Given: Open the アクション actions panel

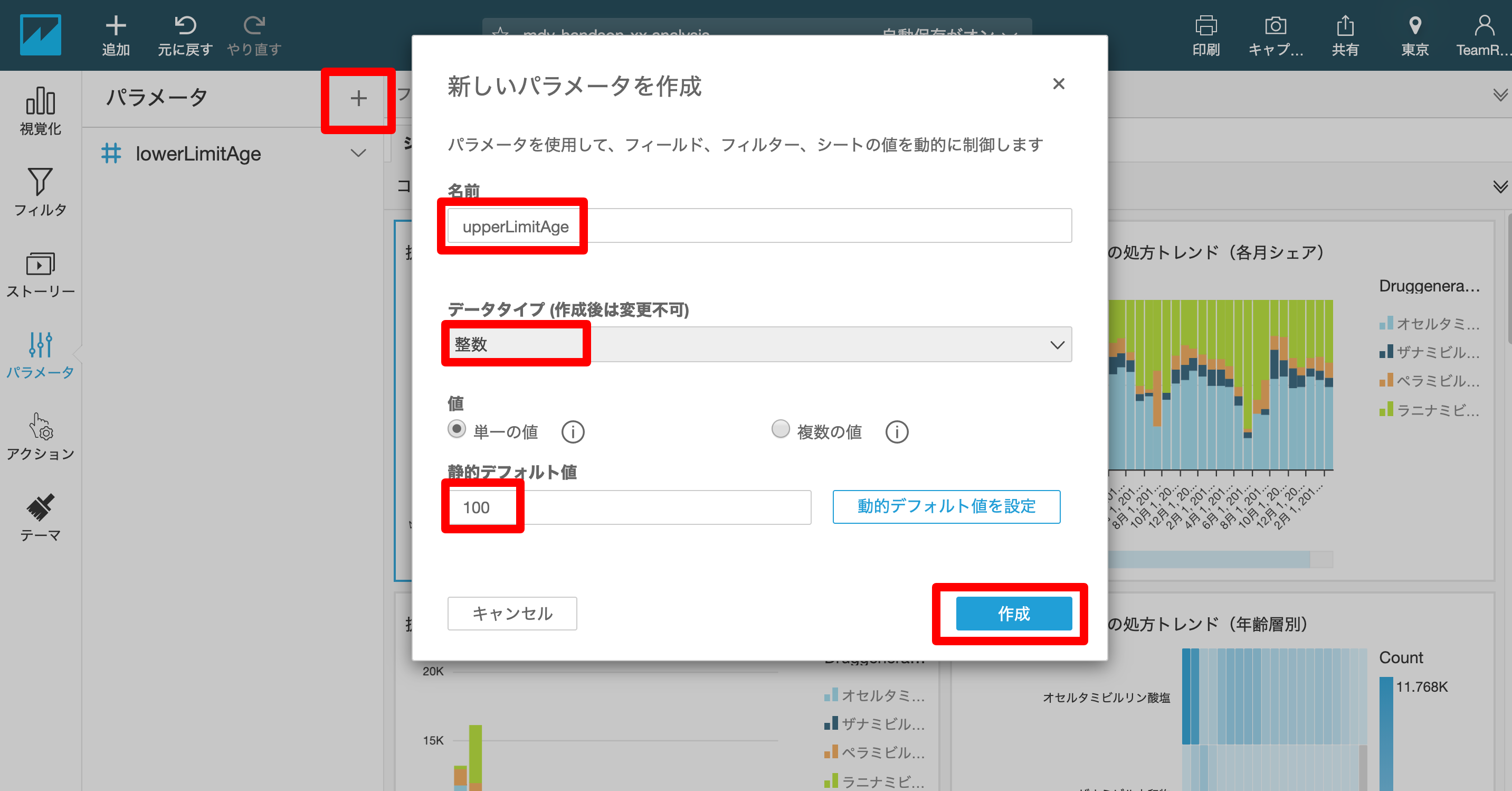Looking at the screenshot, I should coord(41,436).
